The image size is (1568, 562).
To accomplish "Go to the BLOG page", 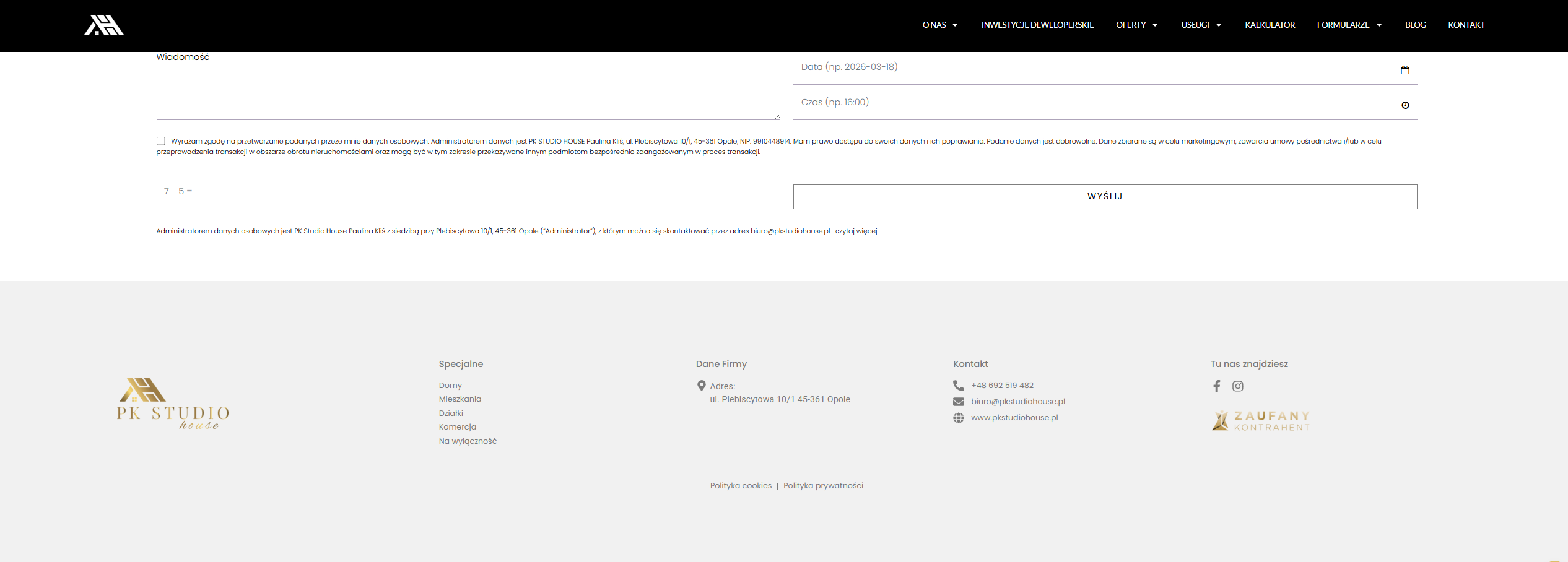I will click(1415, 25).
